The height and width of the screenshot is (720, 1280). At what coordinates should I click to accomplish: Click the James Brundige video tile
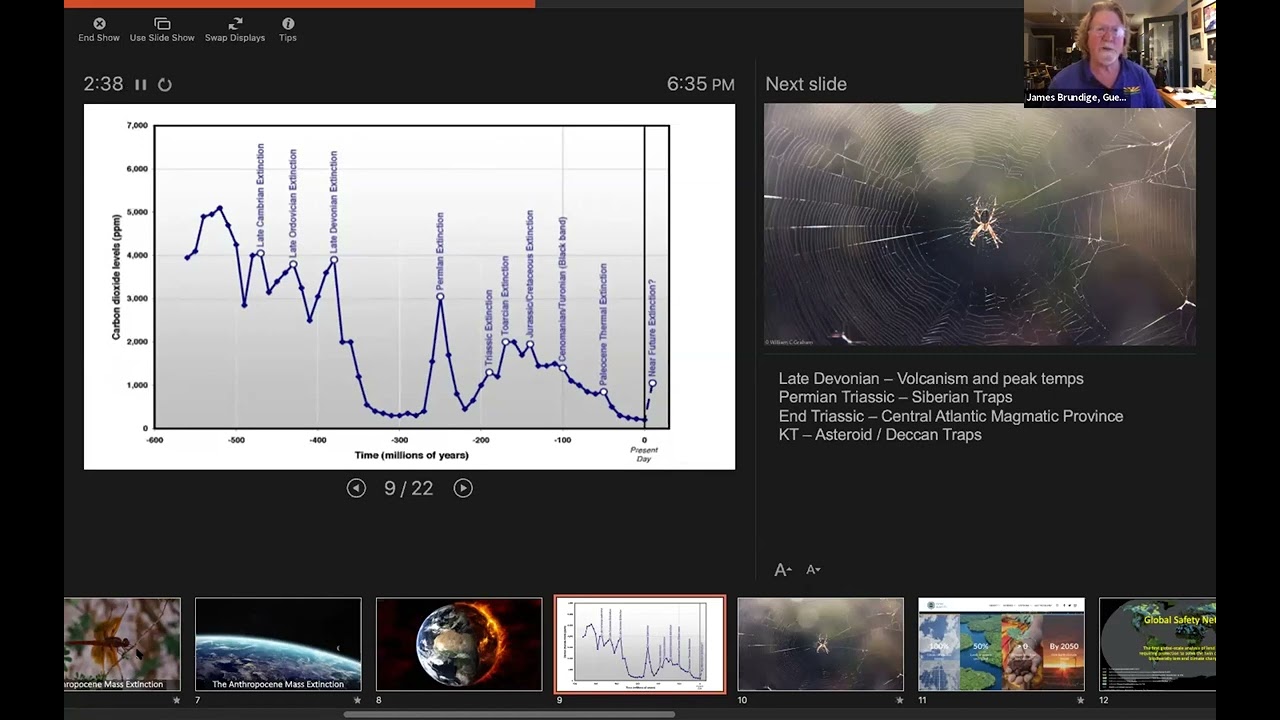(x=1120, y=54)
